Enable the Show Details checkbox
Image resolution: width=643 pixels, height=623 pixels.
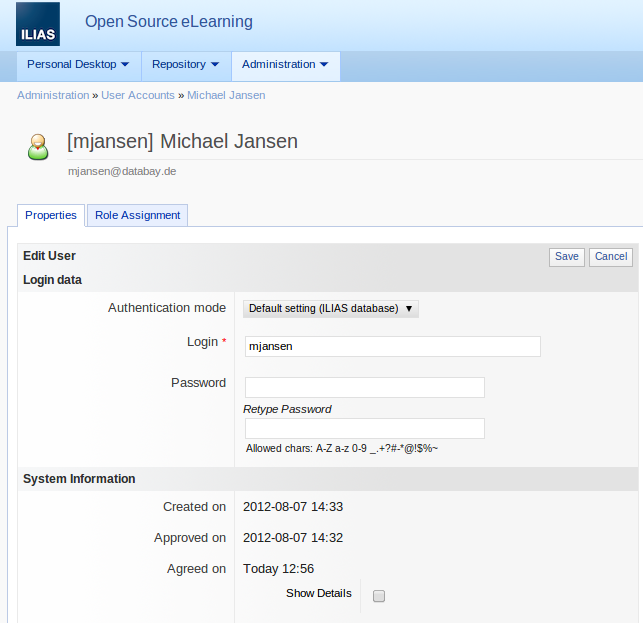[x=379, y=596]
